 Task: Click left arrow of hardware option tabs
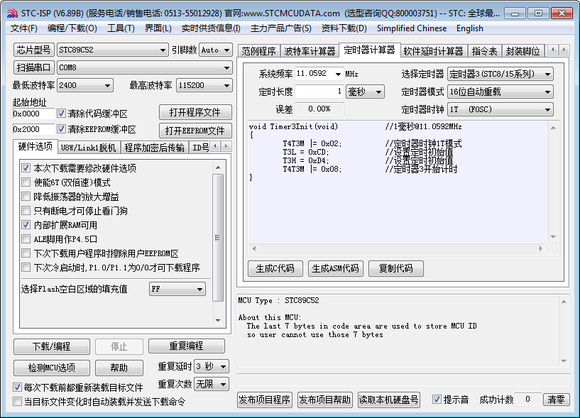(216, 146)
